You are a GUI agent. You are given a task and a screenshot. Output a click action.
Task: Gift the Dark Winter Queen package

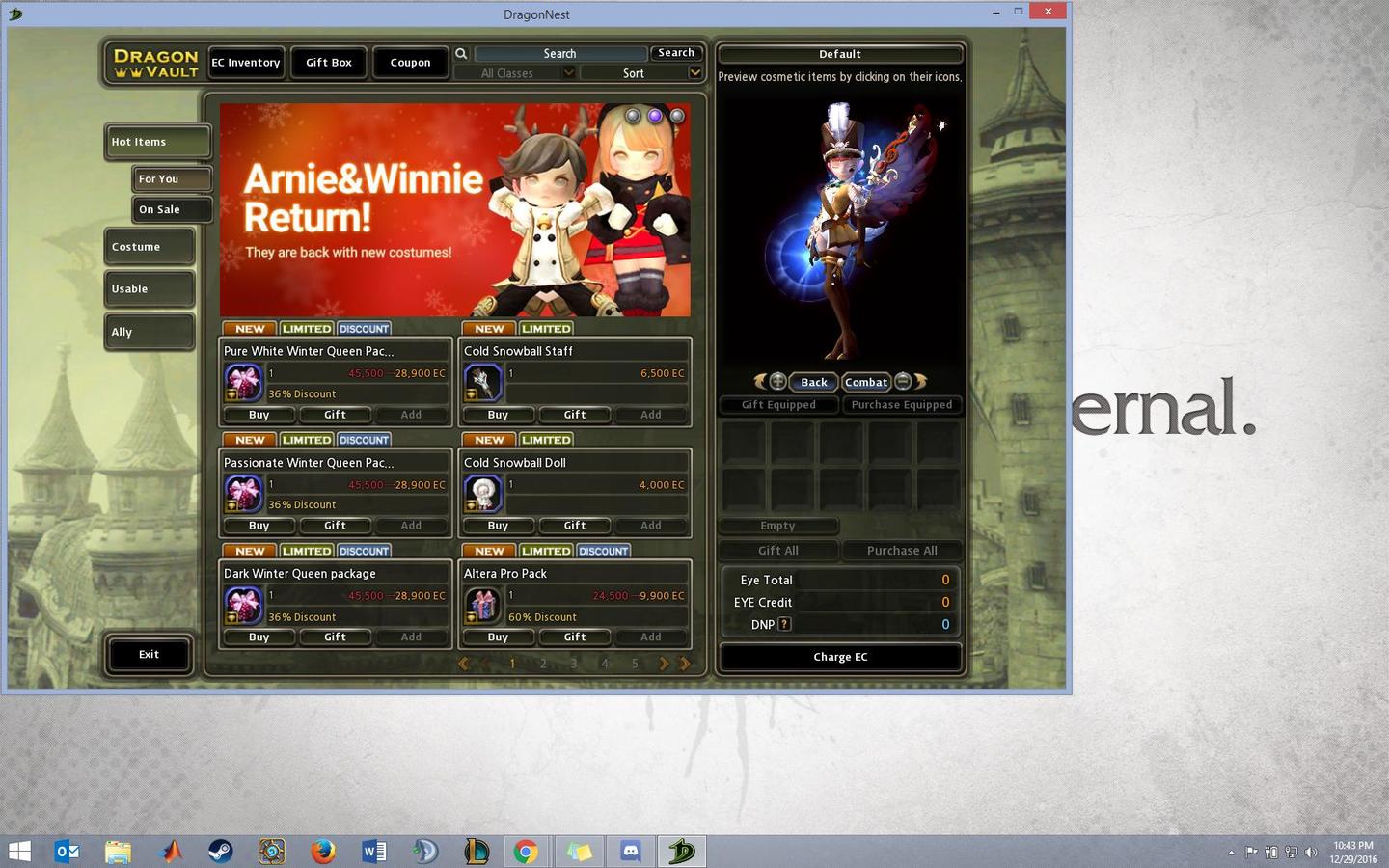tap(335, 637)
